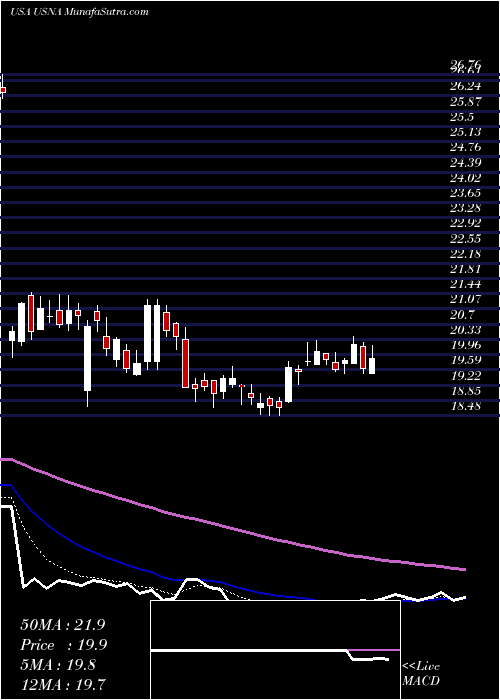The height and width of the screenshot is (700, 500).
Task: Click the 24.02 price axis label
Action: 465,178
